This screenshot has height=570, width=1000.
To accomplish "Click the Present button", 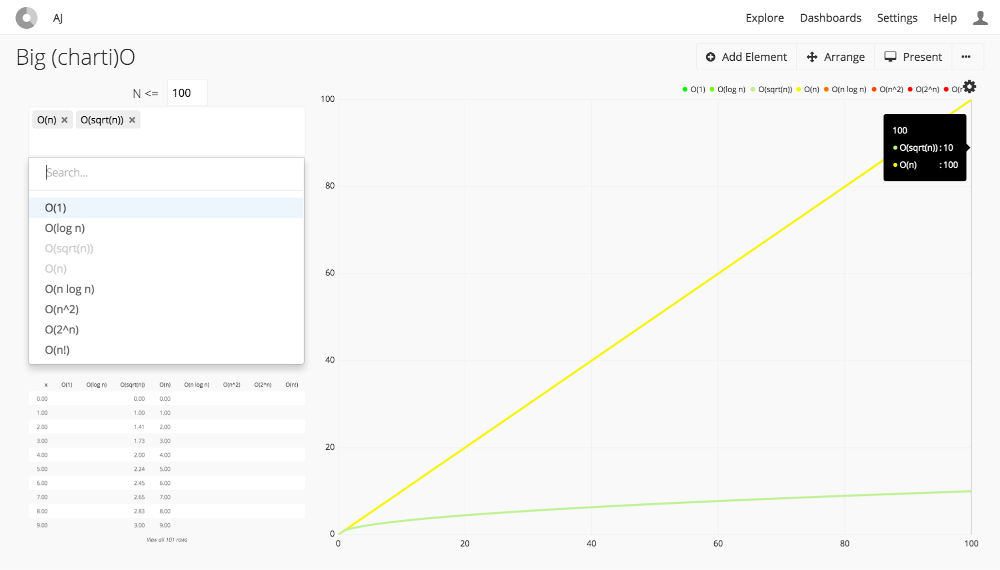I will pyautogui.click(x=913, y=57).
